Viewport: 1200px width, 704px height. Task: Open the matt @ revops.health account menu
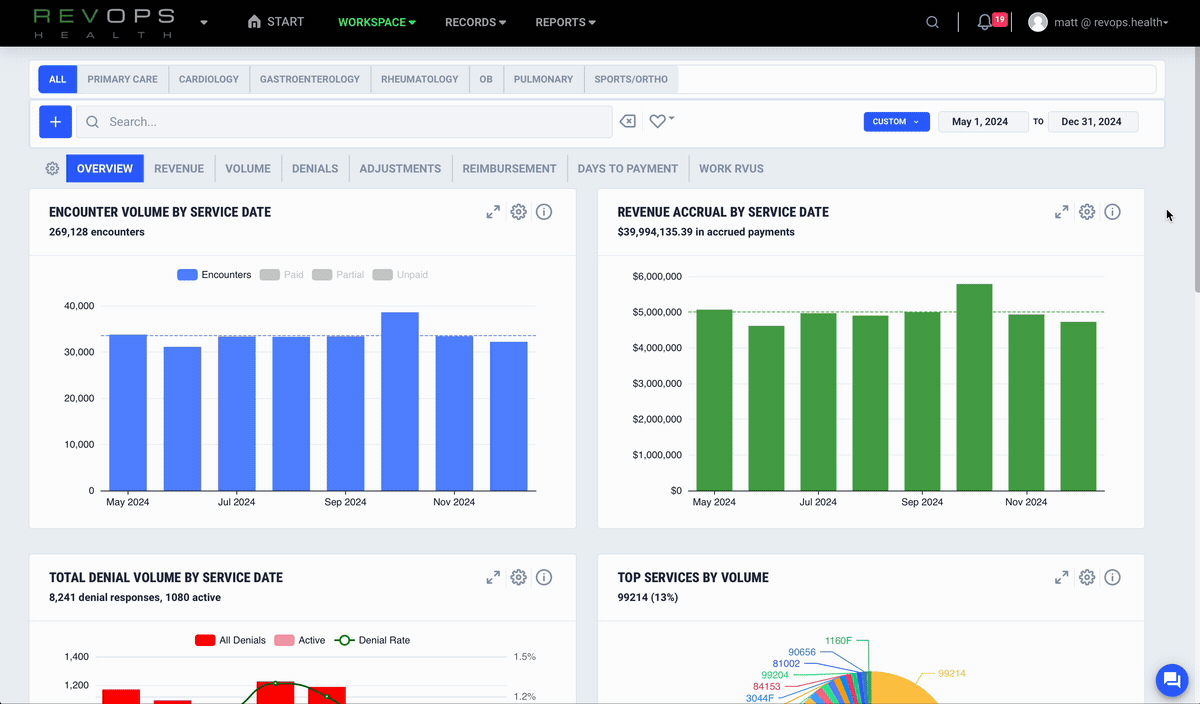(x=1098, y=22)
